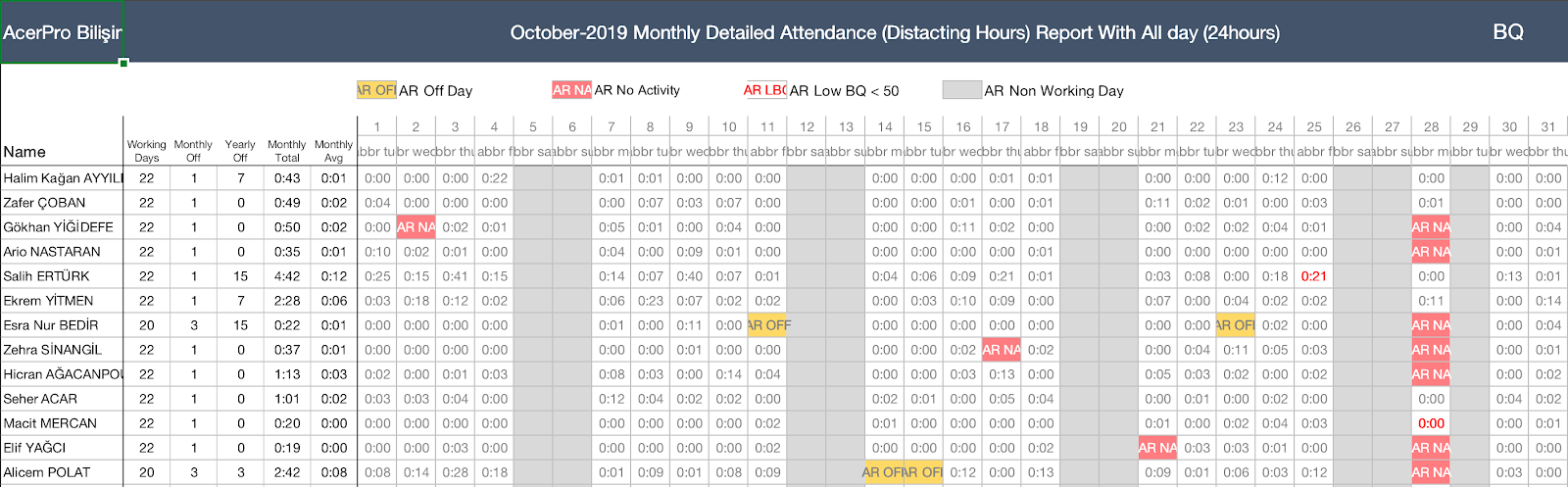Click the gray AR Non Working Day swatch
The width and height of the screenshot is (1568, 487).
(x=961, y=90)
